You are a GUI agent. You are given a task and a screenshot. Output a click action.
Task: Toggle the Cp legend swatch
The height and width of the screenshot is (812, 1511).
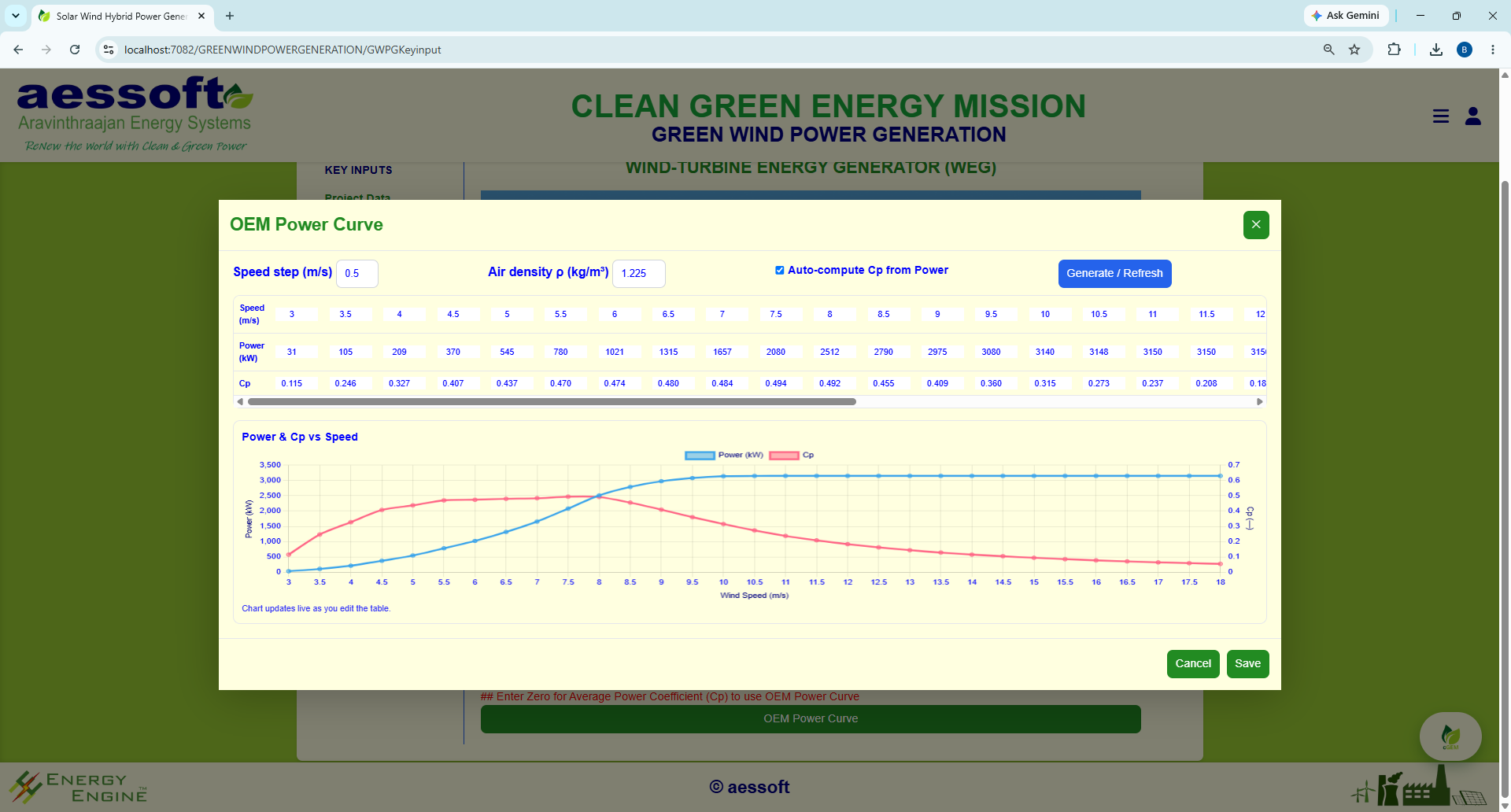[x=784, y=456]
